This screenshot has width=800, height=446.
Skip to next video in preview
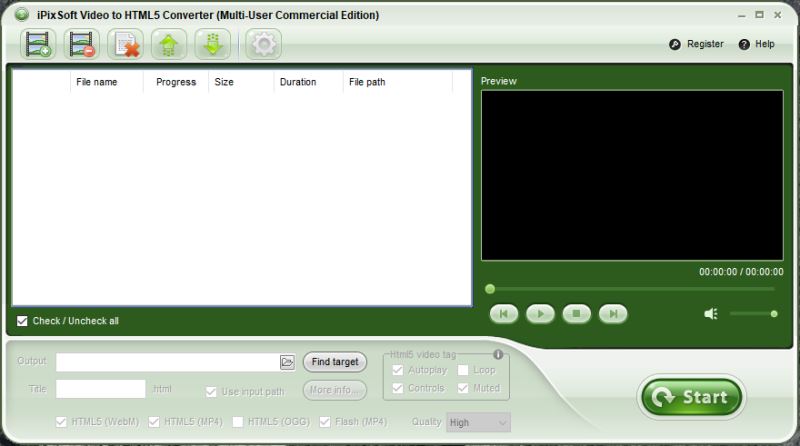(x=613, y=314)
